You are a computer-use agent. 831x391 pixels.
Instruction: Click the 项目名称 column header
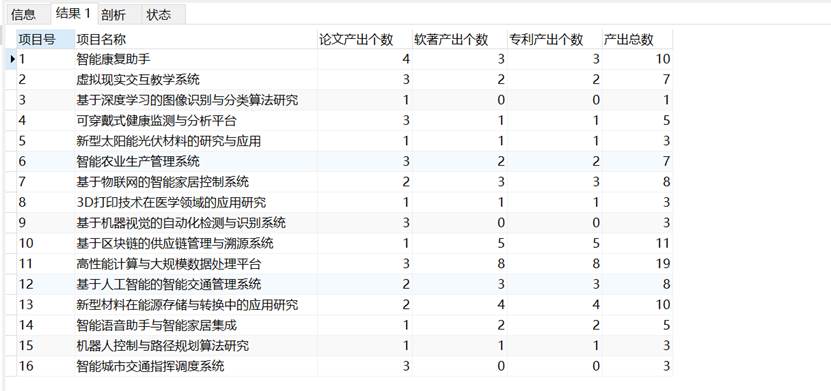coord(196,39)
